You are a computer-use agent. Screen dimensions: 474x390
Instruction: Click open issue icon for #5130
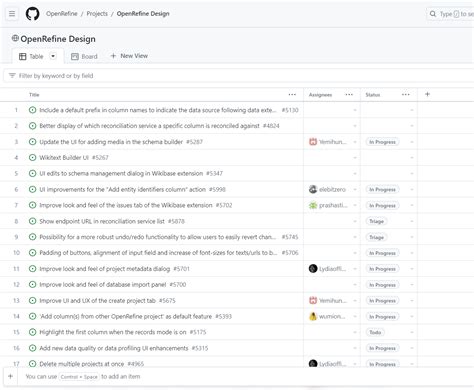tap(32, 110)
